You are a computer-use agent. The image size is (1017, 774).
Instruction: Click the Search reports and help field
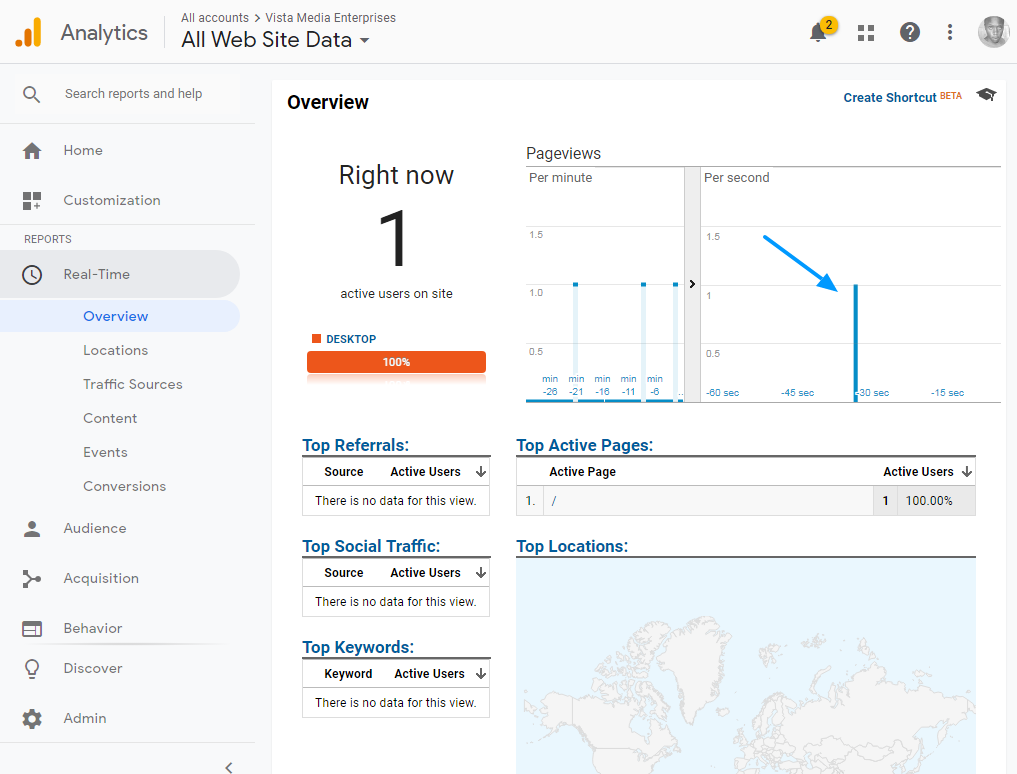pos(133,94)
